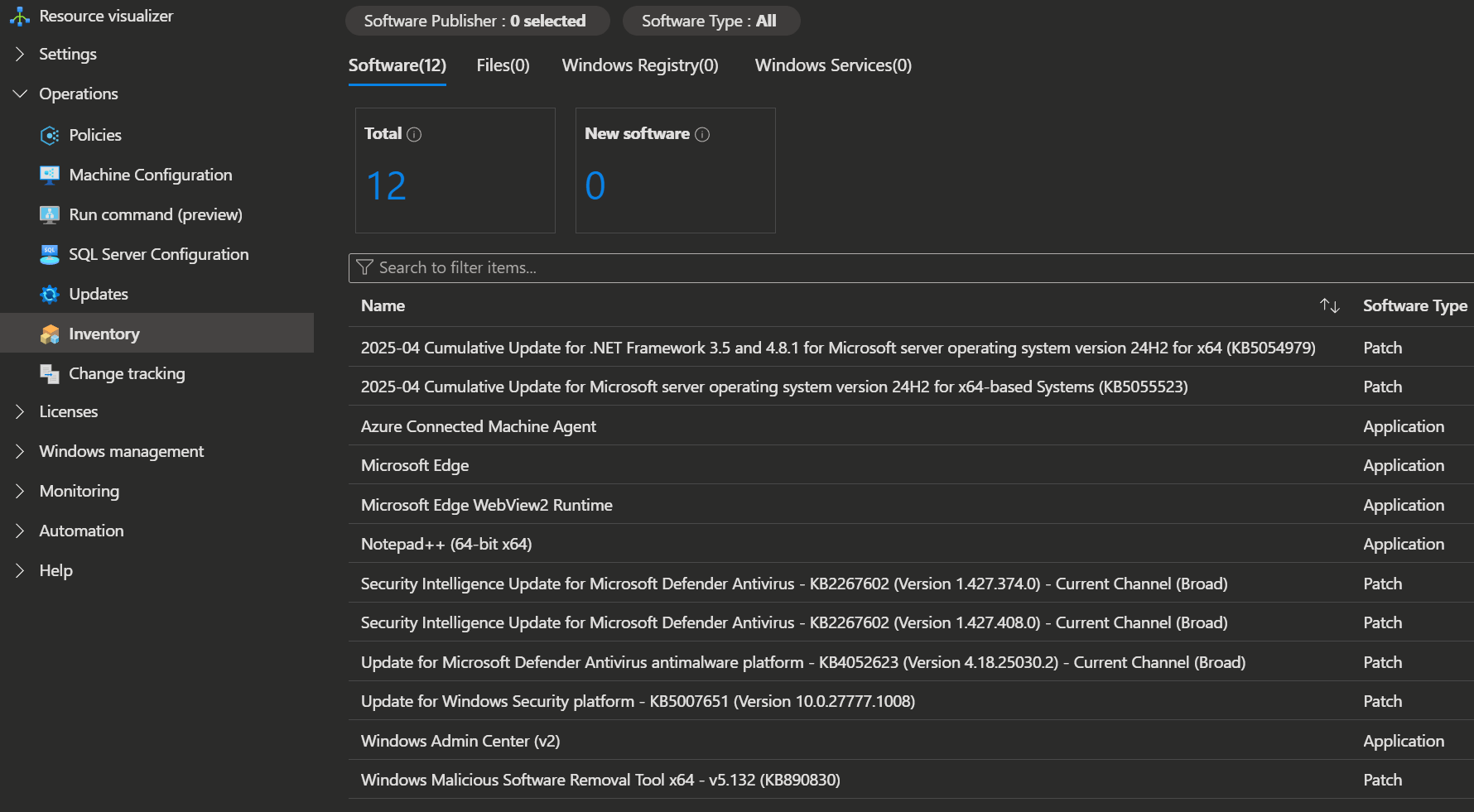Click Patch type for KB890830 row
Image resolution: width=1474 pixels, height=812 pixels.
1382,780
